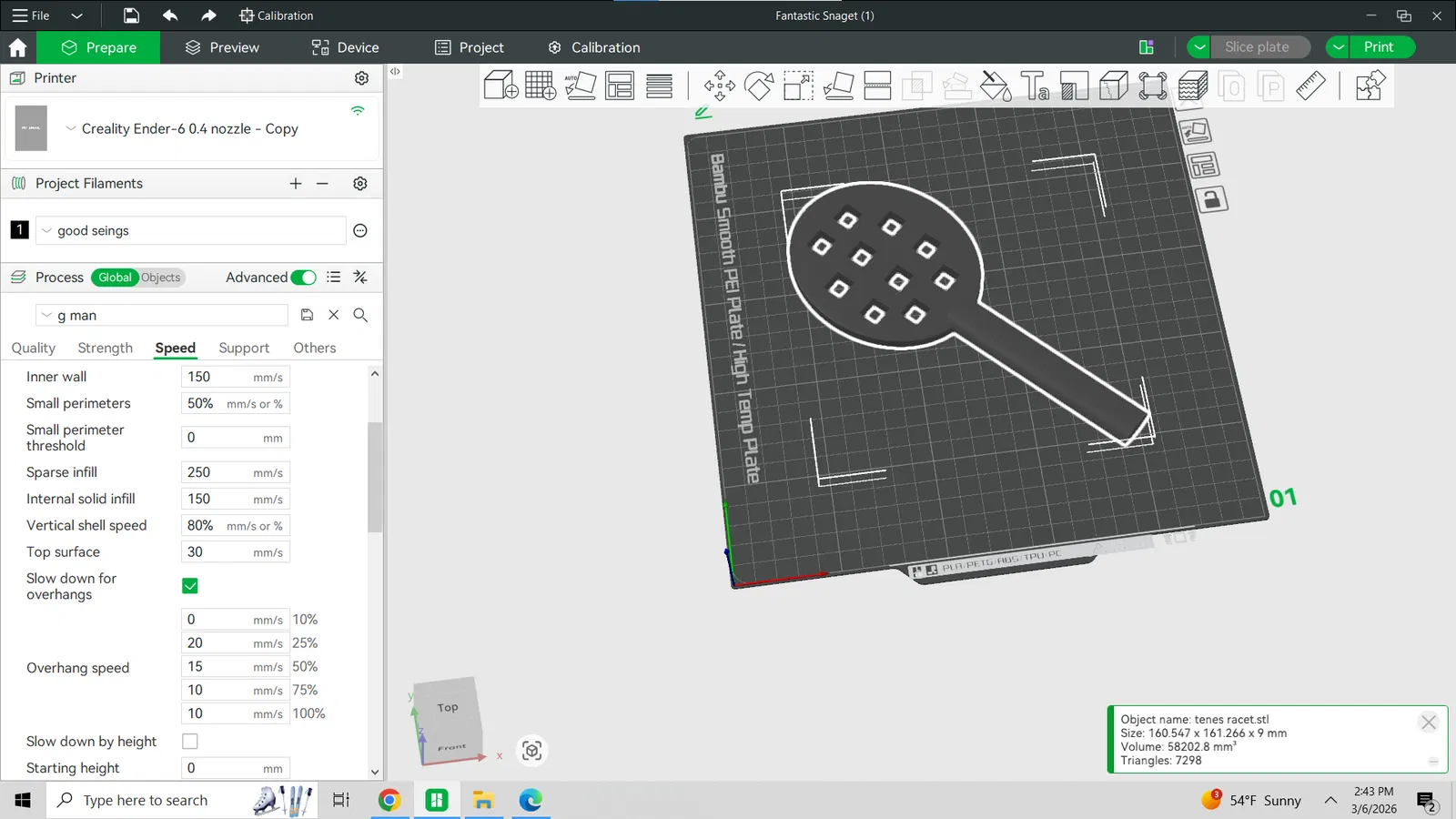Remove a filament with the minus icon
The image size is (1456, 819).
(322, 184)
